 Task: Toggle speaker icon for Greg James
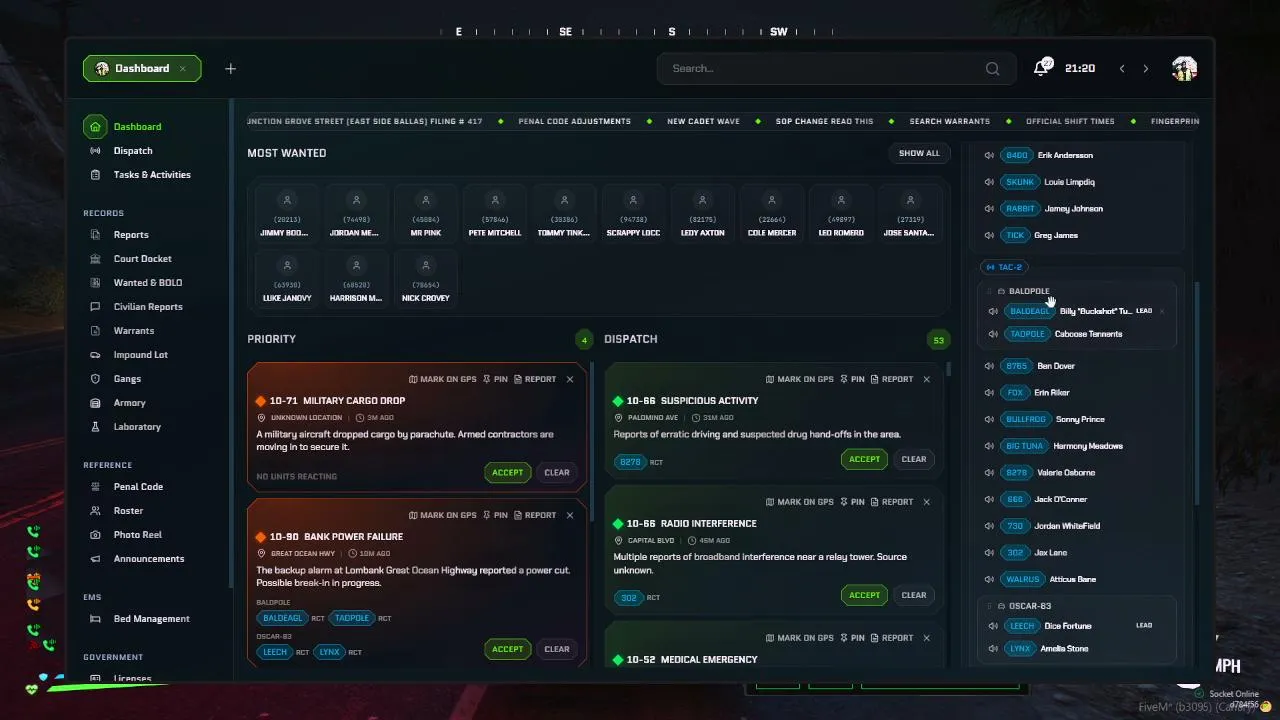click(989, 235)
